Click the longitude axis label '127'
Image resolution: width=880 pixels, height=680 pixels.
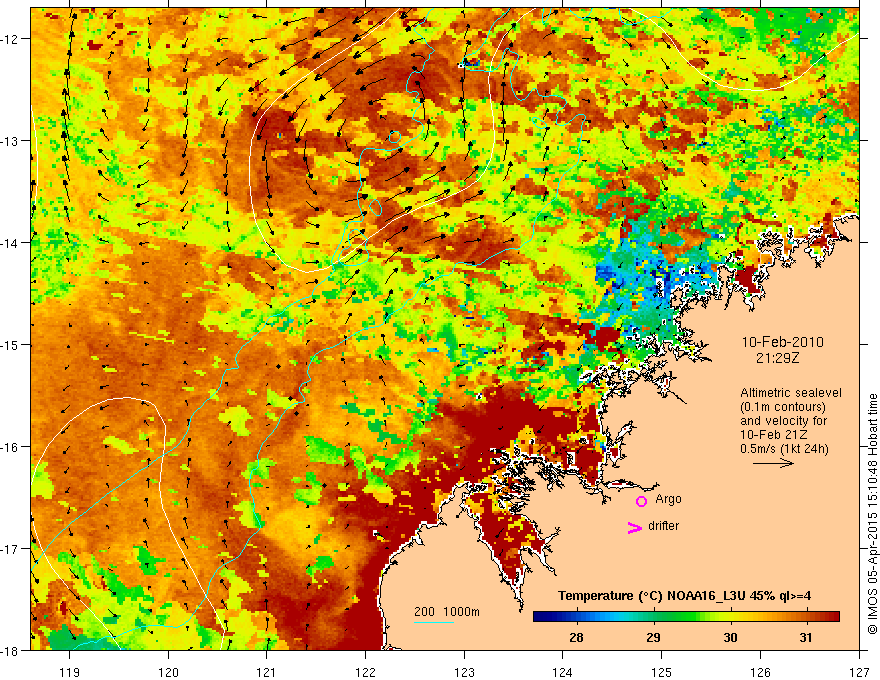(859, 672)
